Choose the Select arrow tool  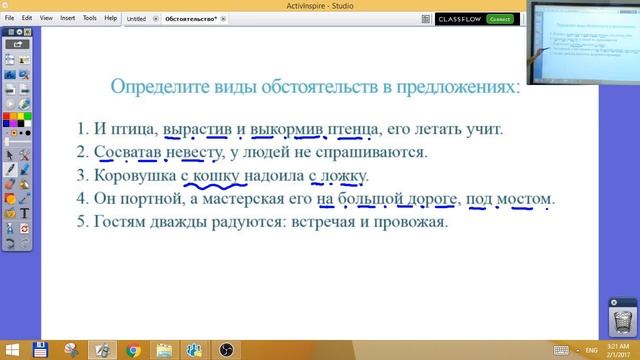[10, 155]
